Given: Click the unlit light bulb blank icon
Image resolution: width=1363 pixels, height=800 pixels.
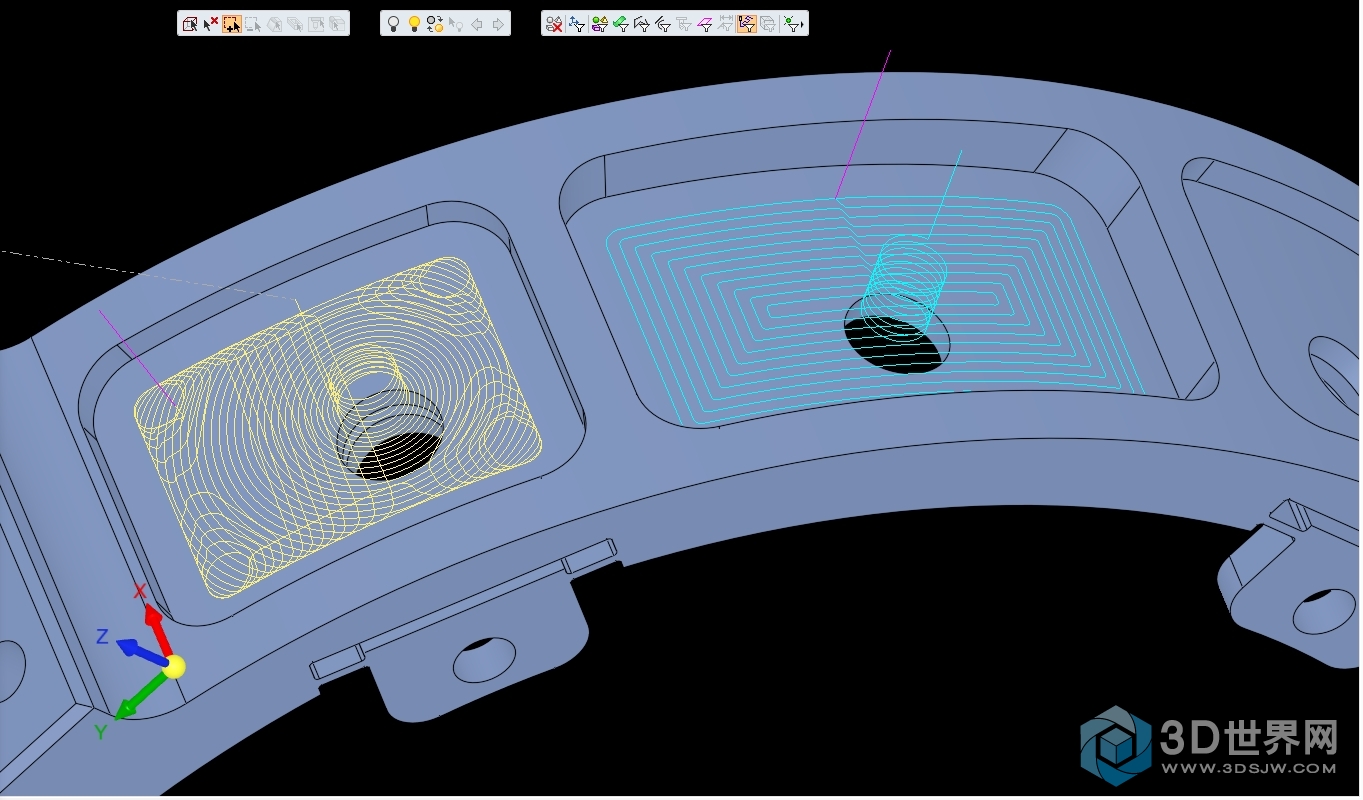Looking at the screenshot, I should (393, 24).
